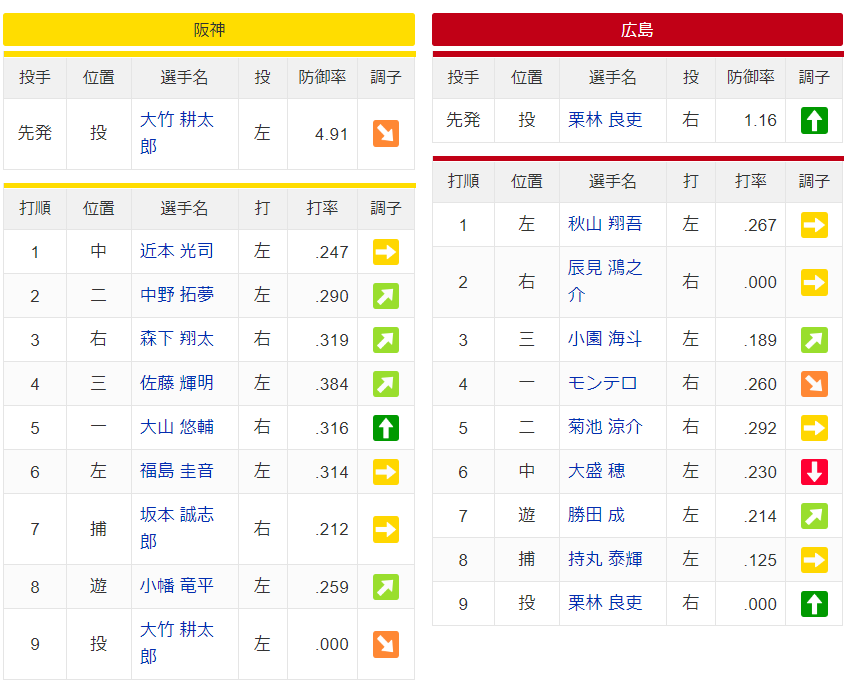Click the condition arrow beside モンテロ
844x680 pixels.
click(x=814, y=383)
